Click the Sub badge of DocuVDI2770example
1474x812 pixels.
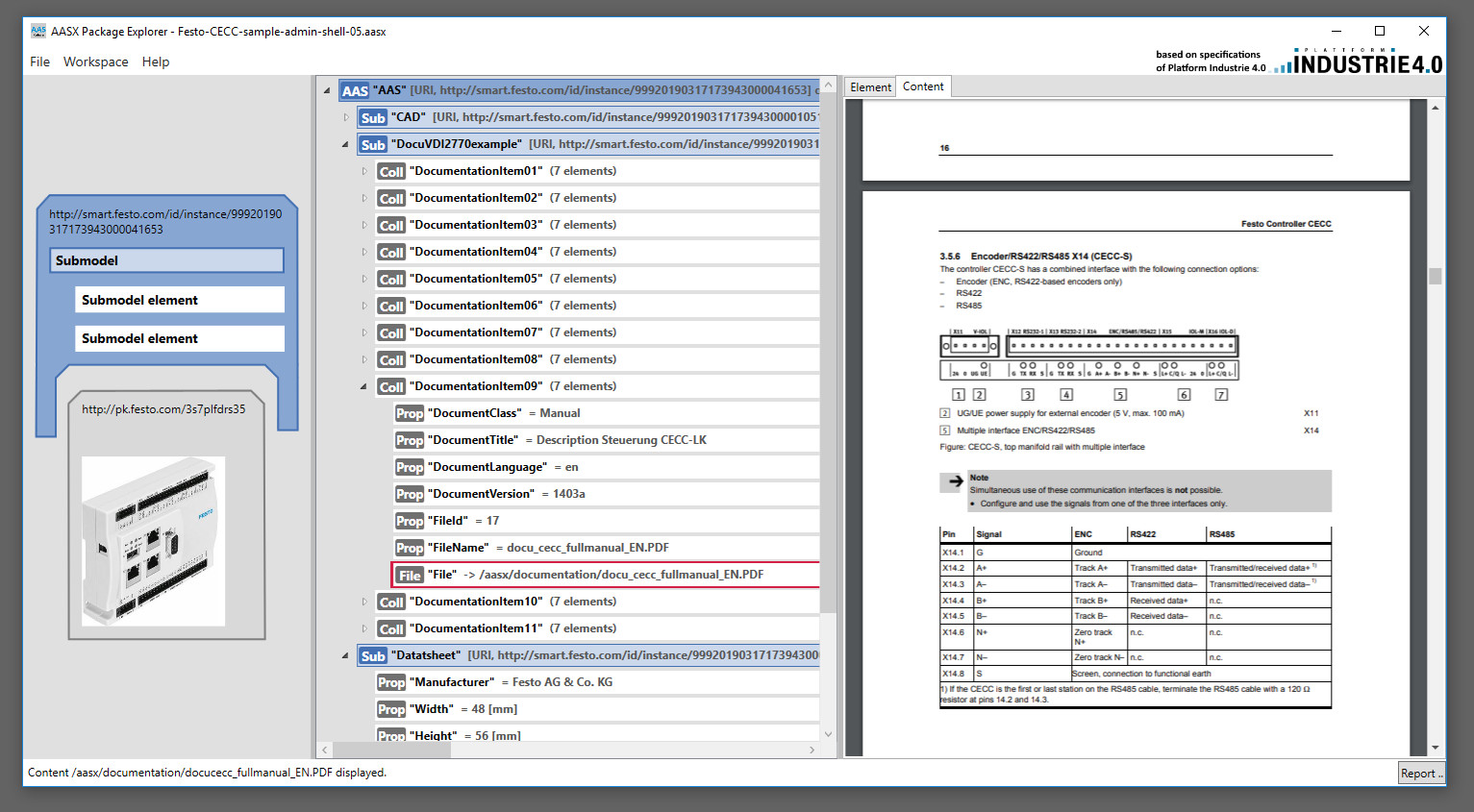(x=373, y=144)
